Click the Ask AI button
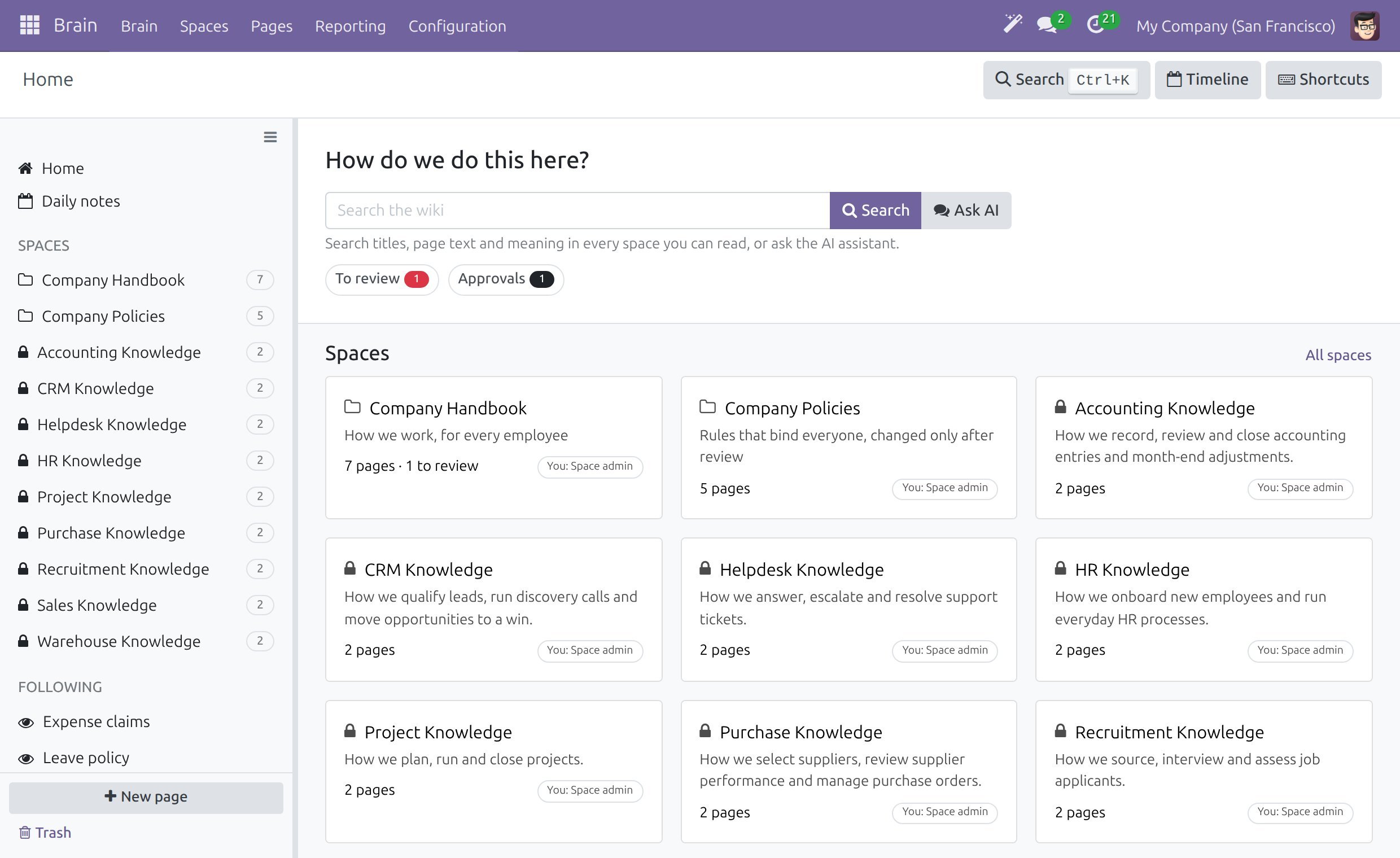 click(966, 210)
